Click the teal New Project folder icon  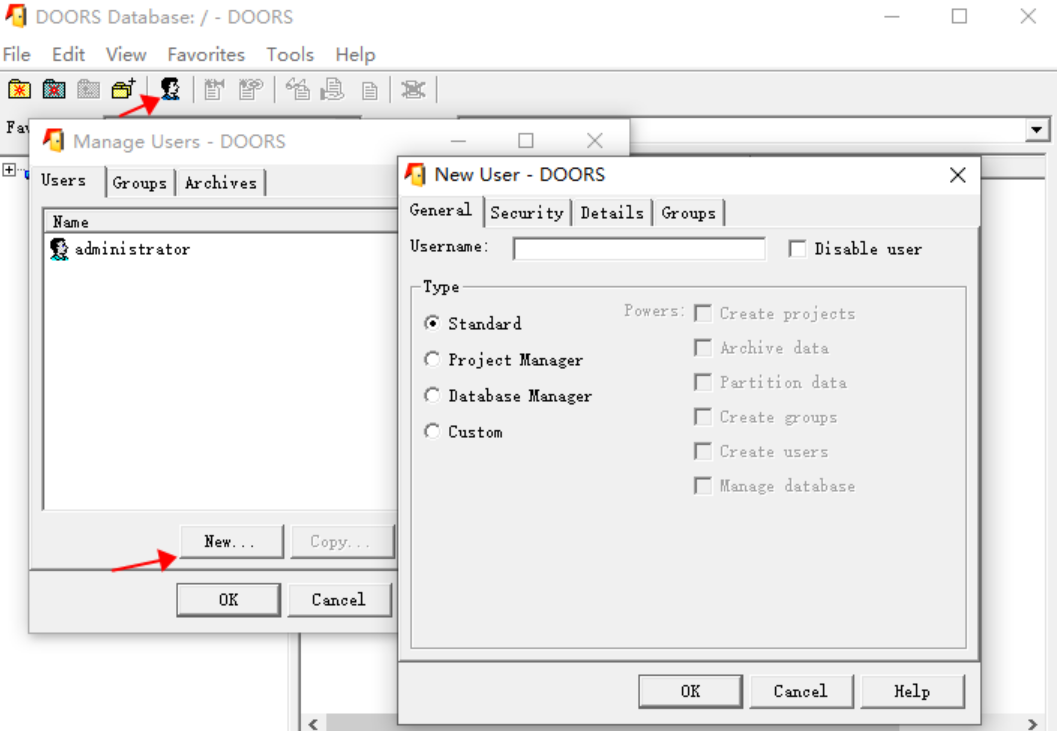point(54,89)
